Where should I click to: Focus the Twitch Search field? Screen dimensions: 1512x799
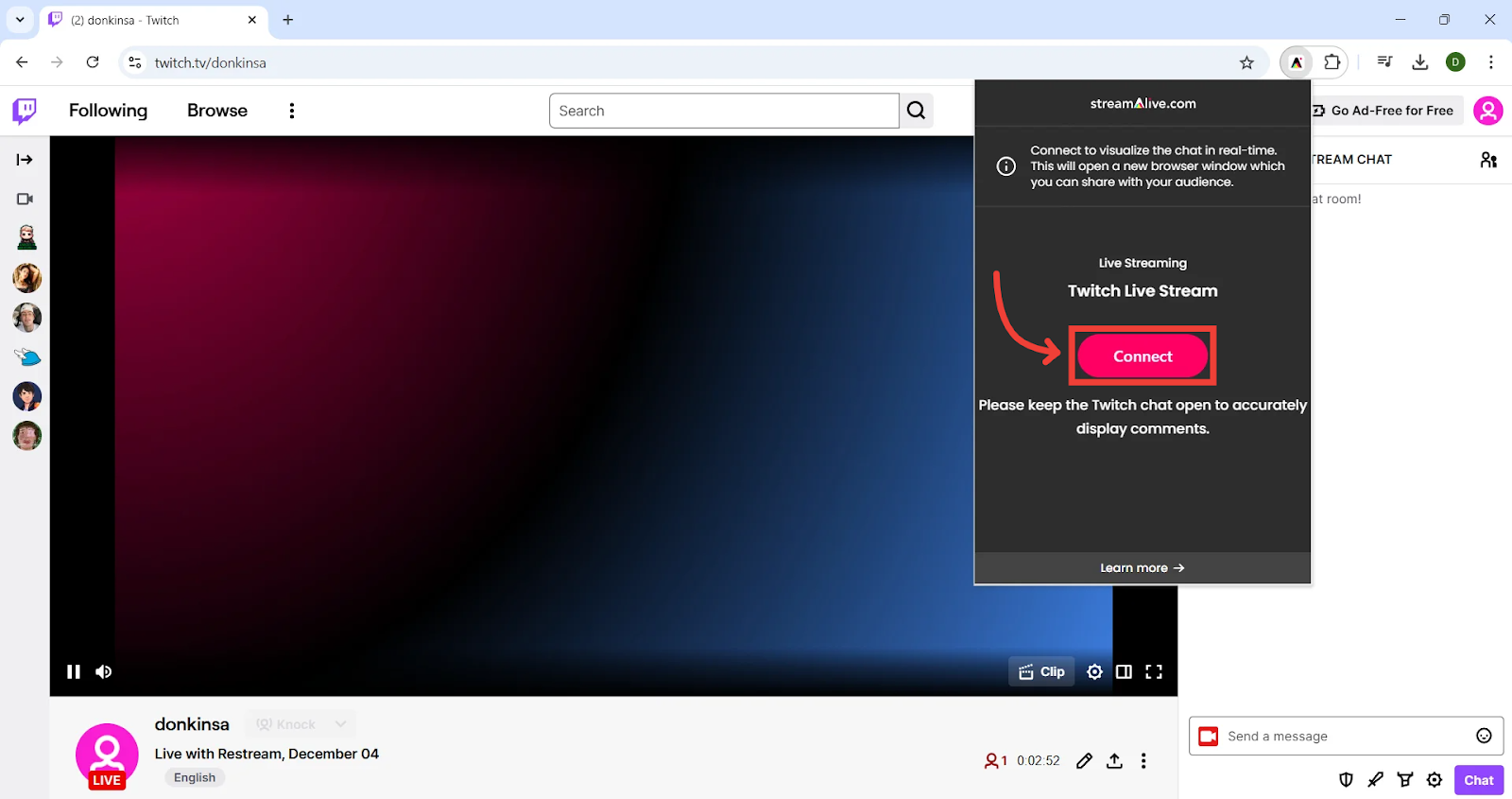tap(724, 111)
